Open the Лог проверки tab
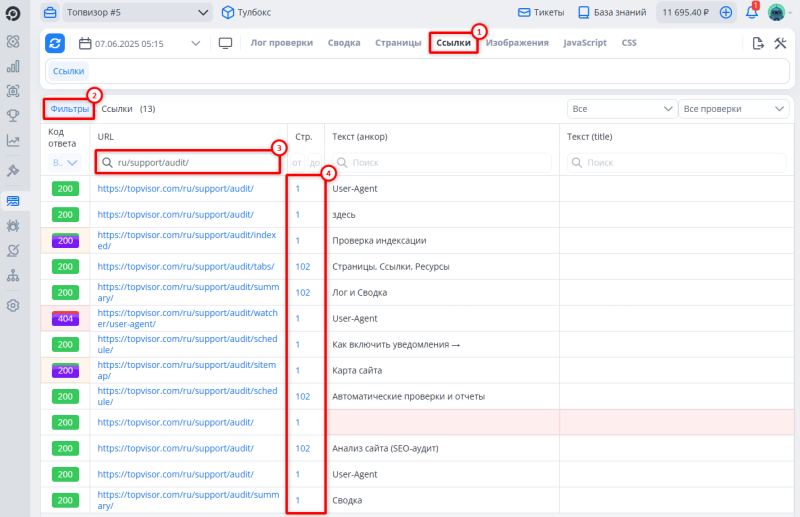 [x=281, y=43]
